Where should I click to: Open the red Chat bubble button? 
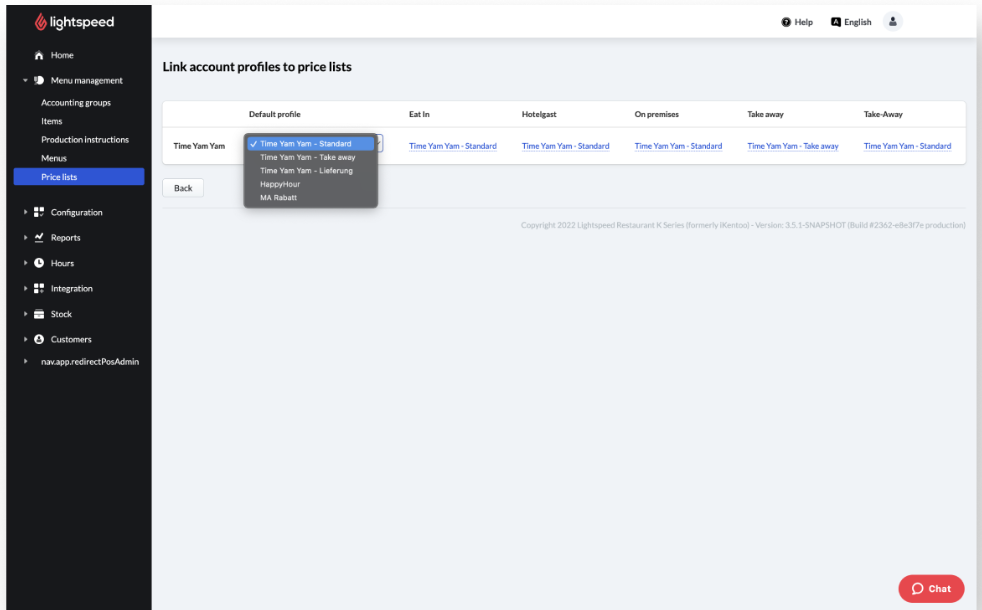tap(931, 588)
